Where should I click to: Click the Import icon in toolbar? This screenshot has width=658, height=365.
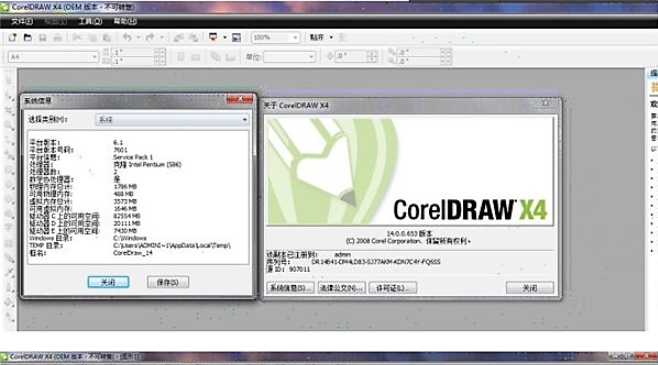[x=178, y=38]
